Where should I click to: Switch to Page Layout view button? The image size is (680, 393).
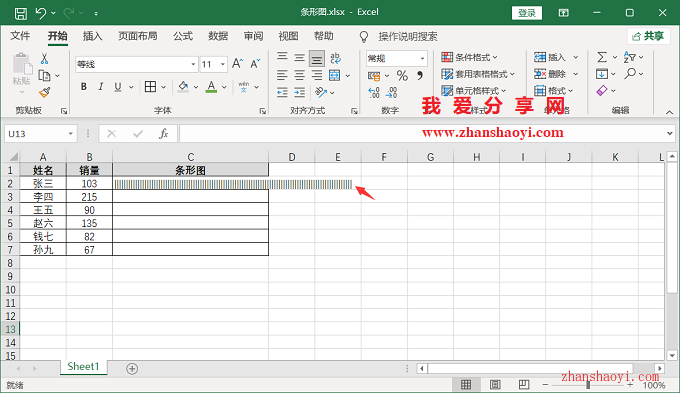[495, 384]
